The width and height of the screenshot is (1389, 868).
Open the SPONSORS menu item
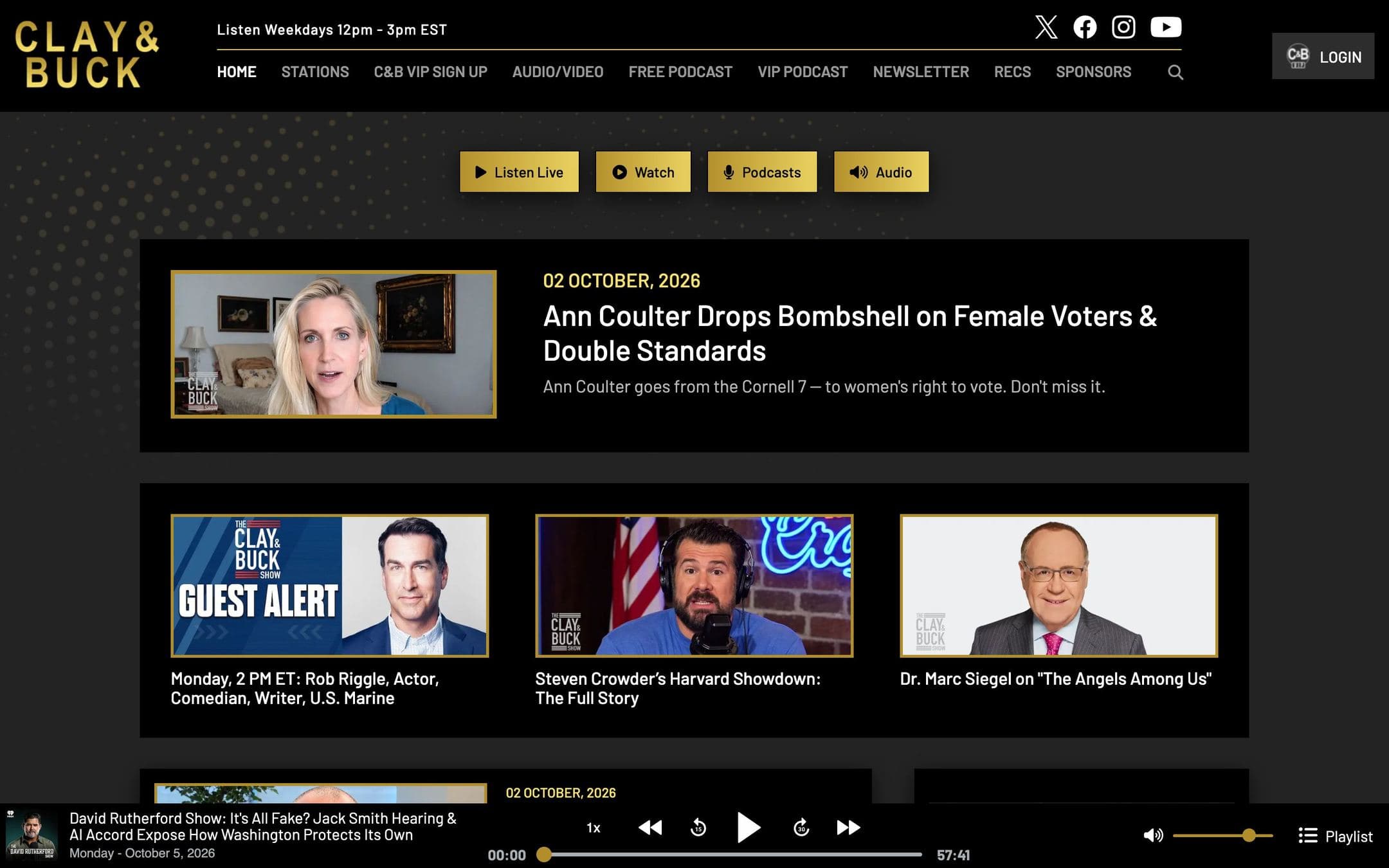(x=1093, y=72)
